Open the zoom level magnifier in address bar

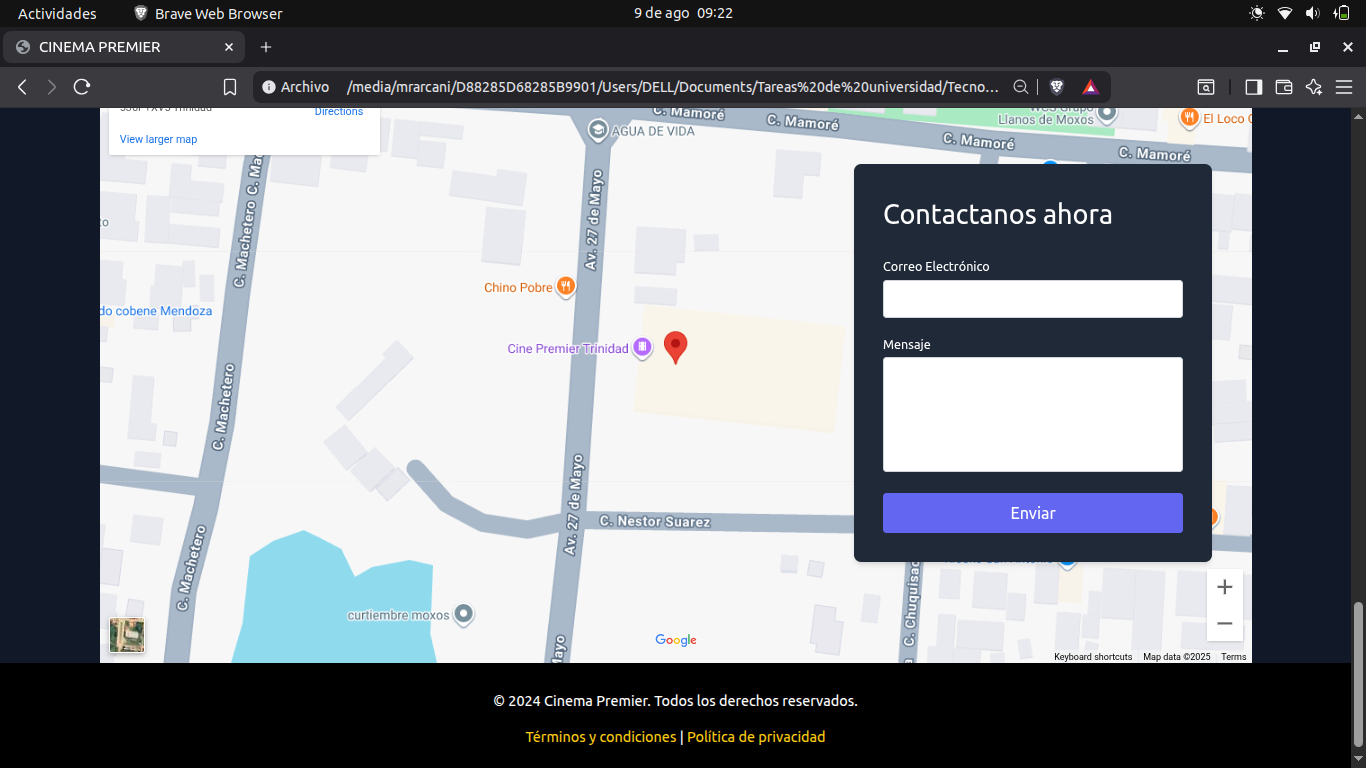(1021, 87)
